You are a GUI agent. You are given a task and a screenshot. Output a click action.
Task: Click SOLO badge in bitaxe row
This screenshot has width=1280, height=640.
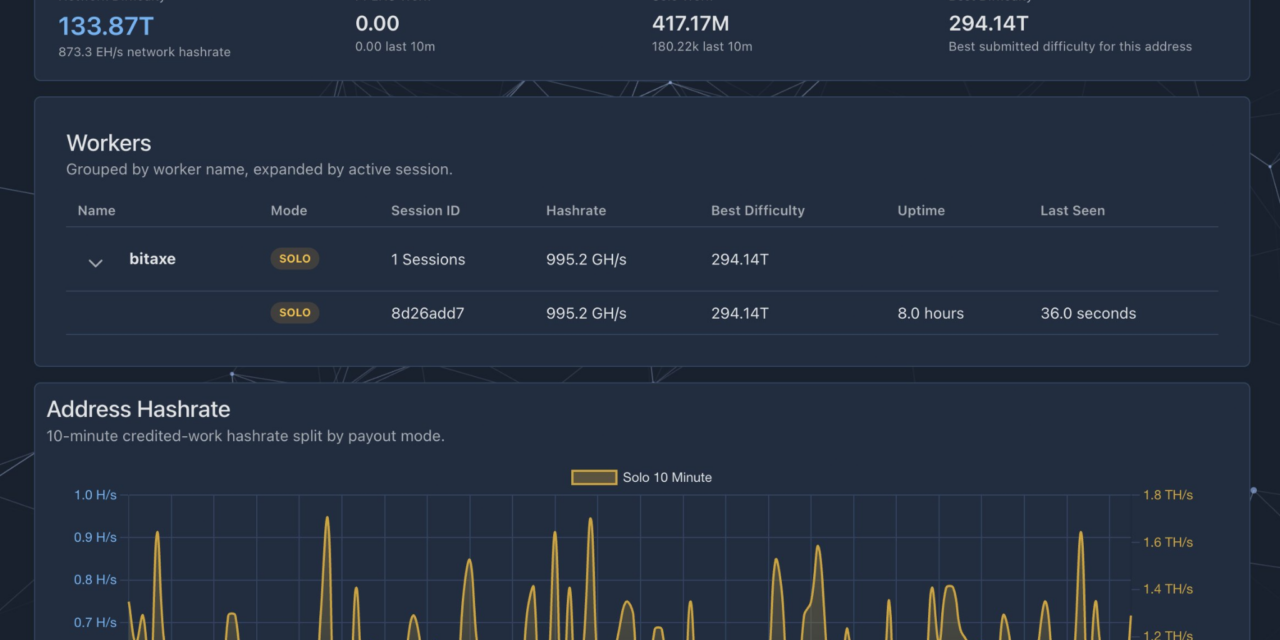(295, 259)
